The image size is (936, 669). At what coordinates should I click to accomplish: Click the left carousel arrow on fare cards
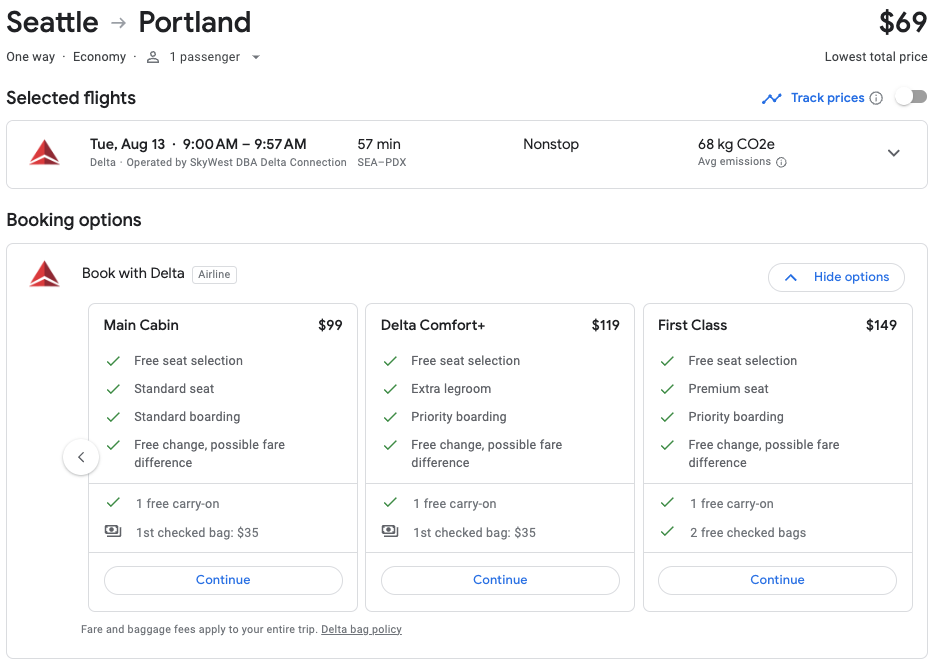(81, 456)
